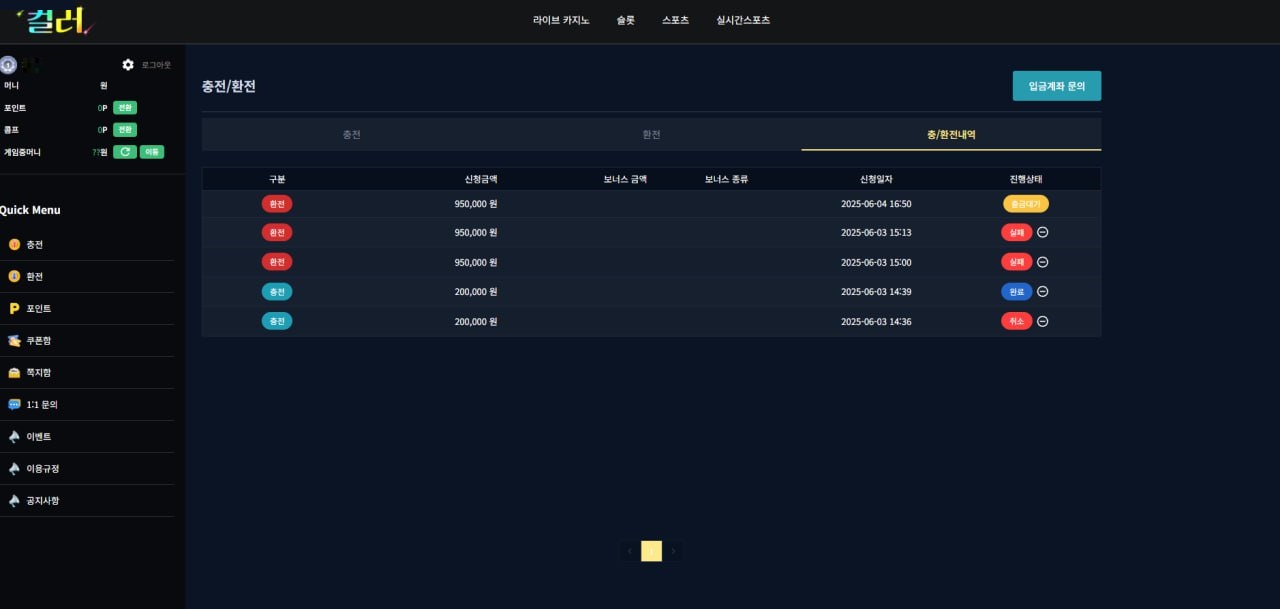Select the 충/환전내역 tab

point(951,134)
